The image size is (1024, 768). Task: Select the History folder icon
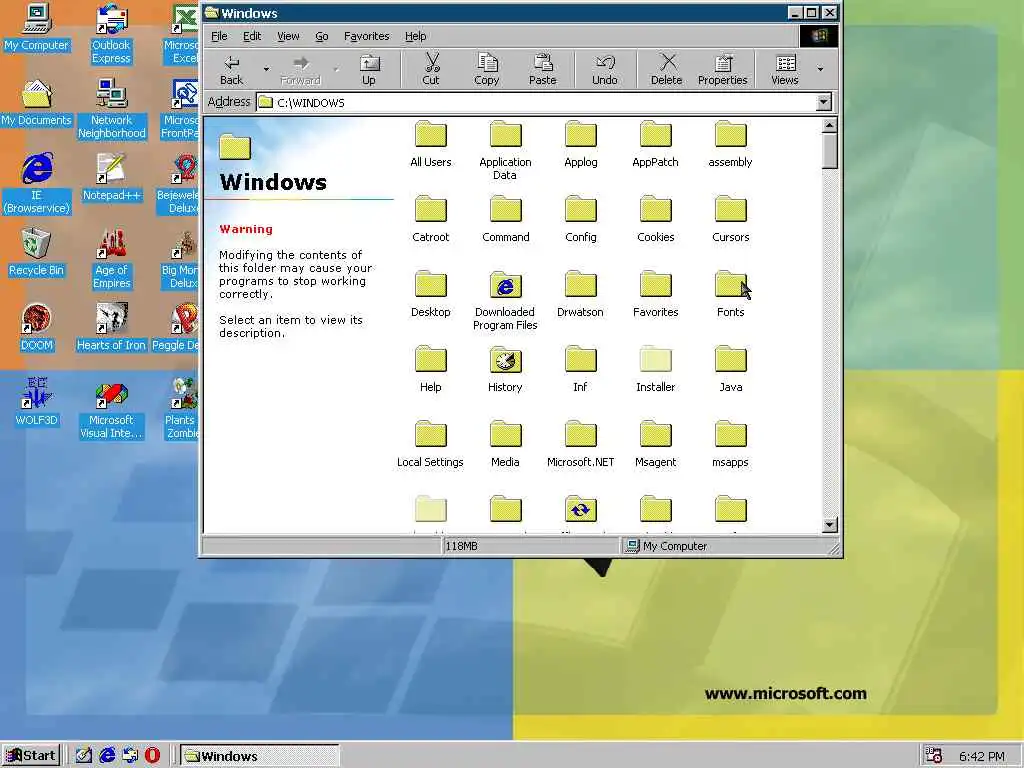(505, 360)
